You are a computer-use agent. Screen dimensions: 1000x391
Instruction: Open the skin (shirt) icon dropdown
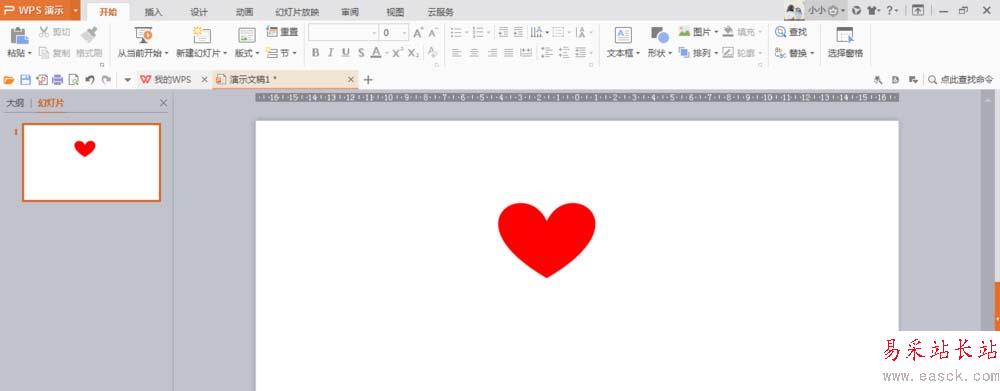tap(874, 10)
